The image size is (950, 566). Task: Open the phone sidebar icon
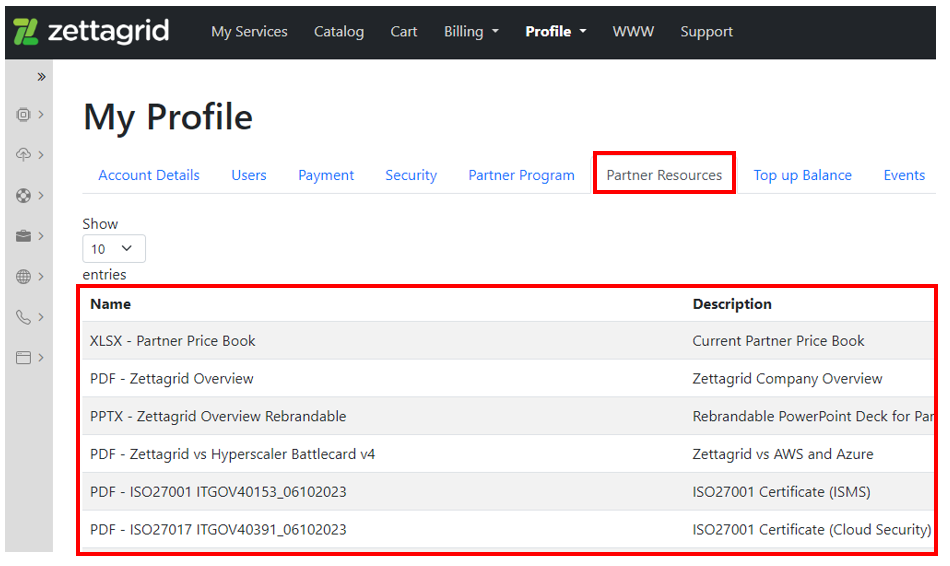(x=23, y=317)
